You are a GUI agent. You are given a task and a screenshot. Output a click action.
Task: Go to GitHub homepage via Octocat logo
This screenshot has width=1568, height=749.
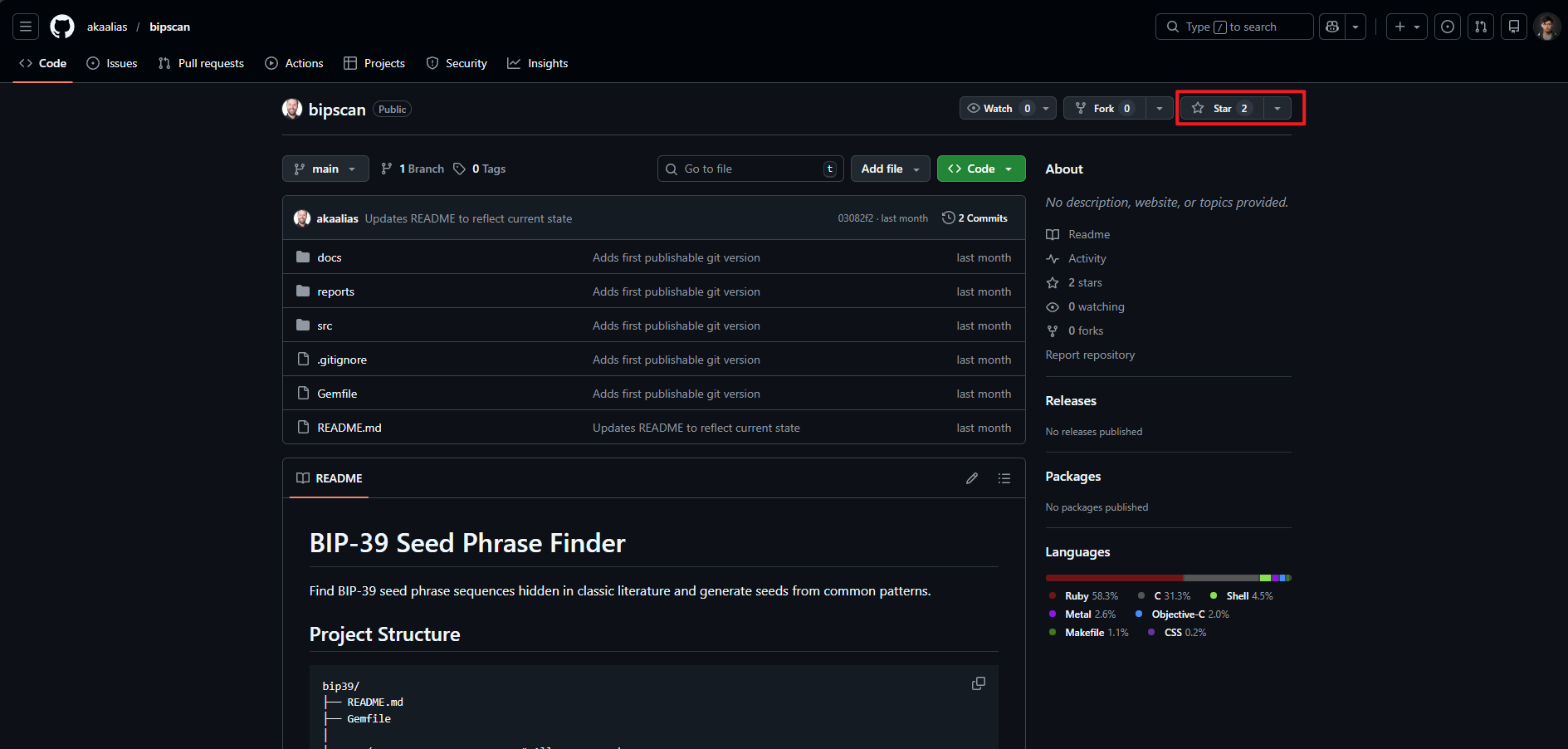[x=62, y=27]
